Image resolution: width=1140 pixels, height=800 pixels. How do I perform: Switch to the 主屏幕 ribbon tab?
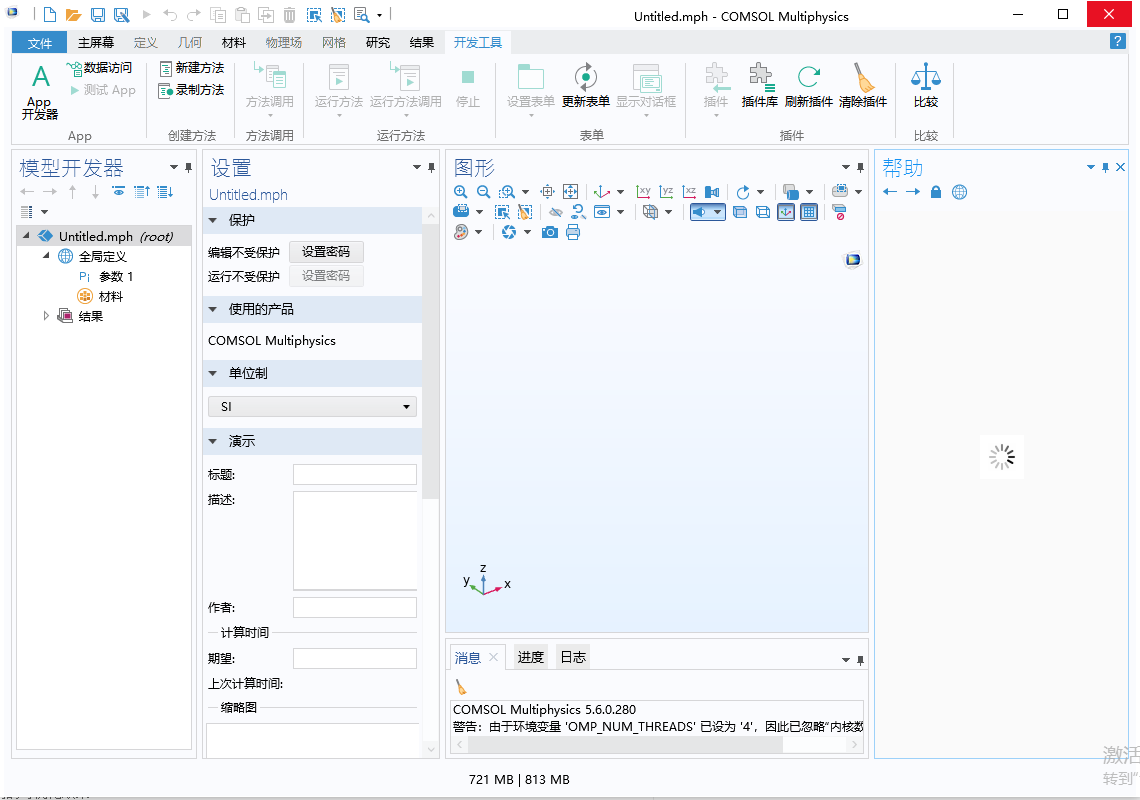pos(96,43)
